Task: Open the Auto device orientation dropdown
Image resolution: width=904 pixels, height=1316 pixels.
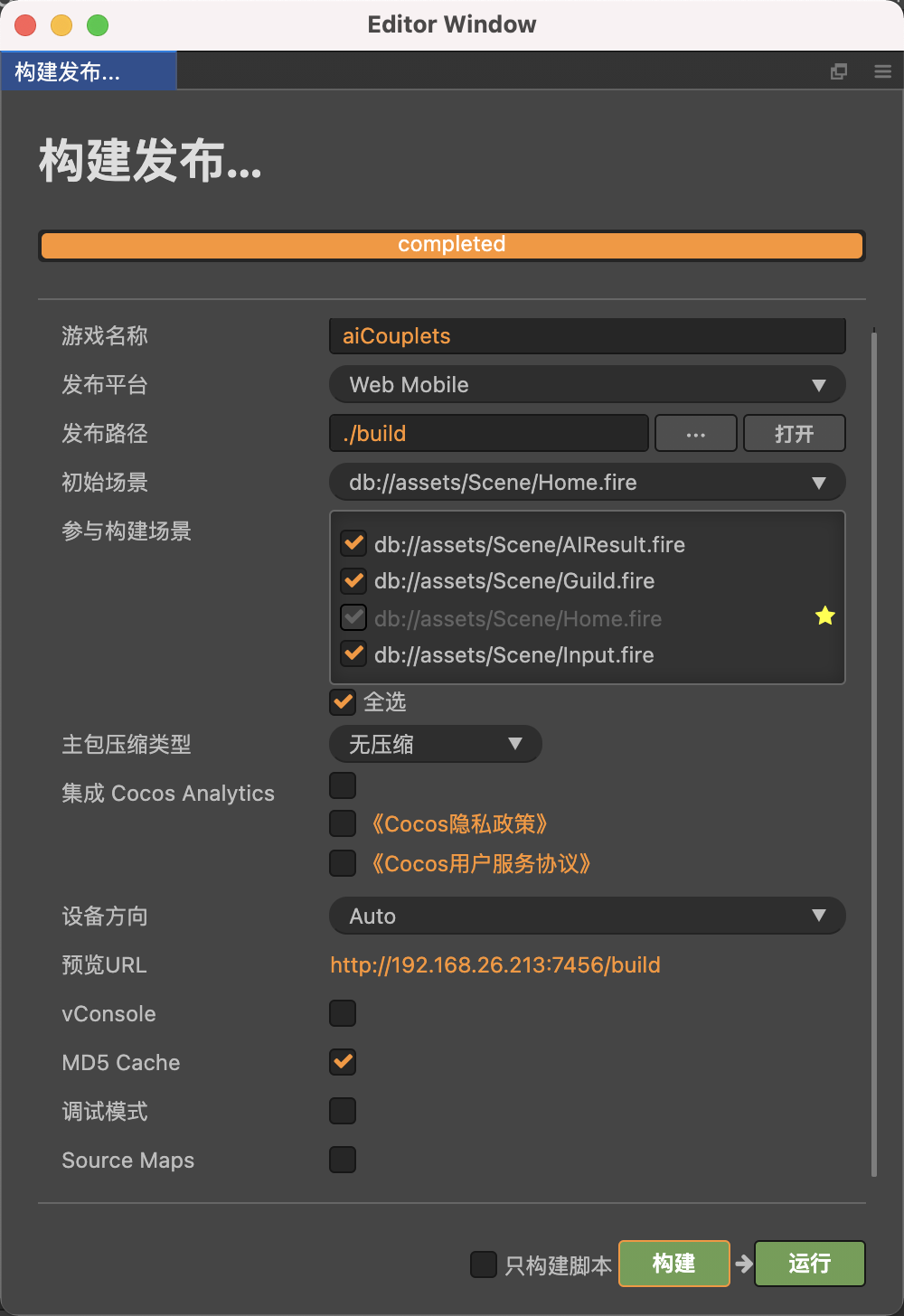Action: 587,916
